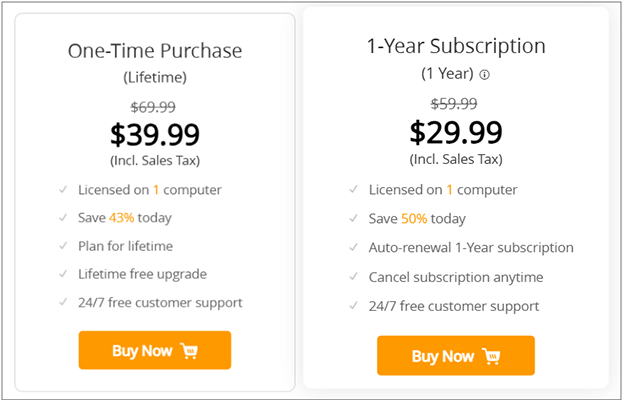Click the checkmark beside Save 50% today

pyautogui.click(x=354, y=218)
